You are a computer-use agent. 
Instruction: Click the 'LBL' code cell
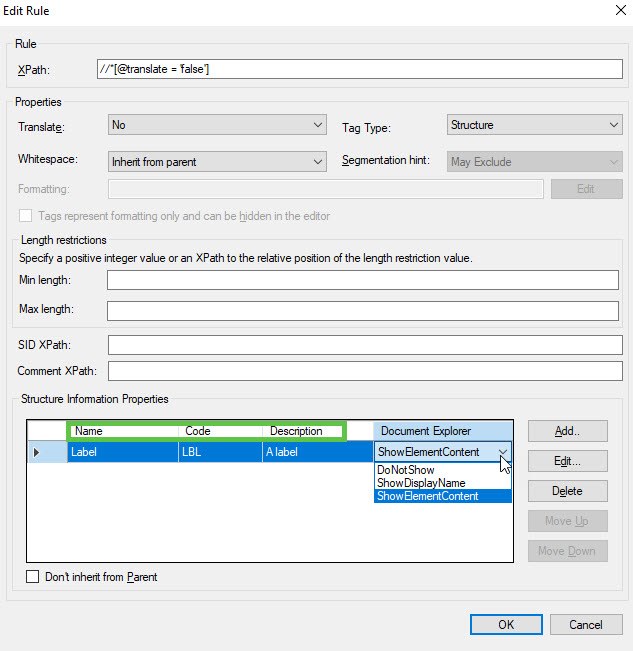pos(220,452)
